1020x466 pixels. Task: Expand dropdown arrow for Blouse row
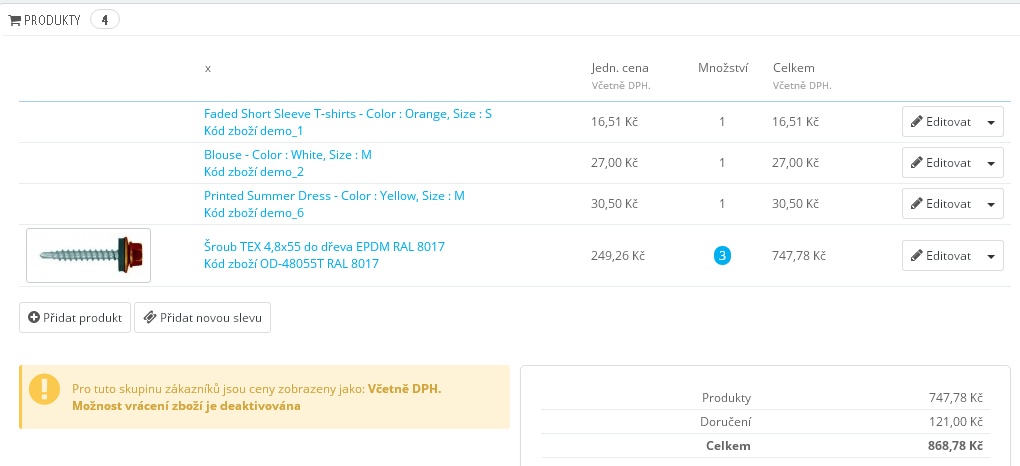coord(990,163)
